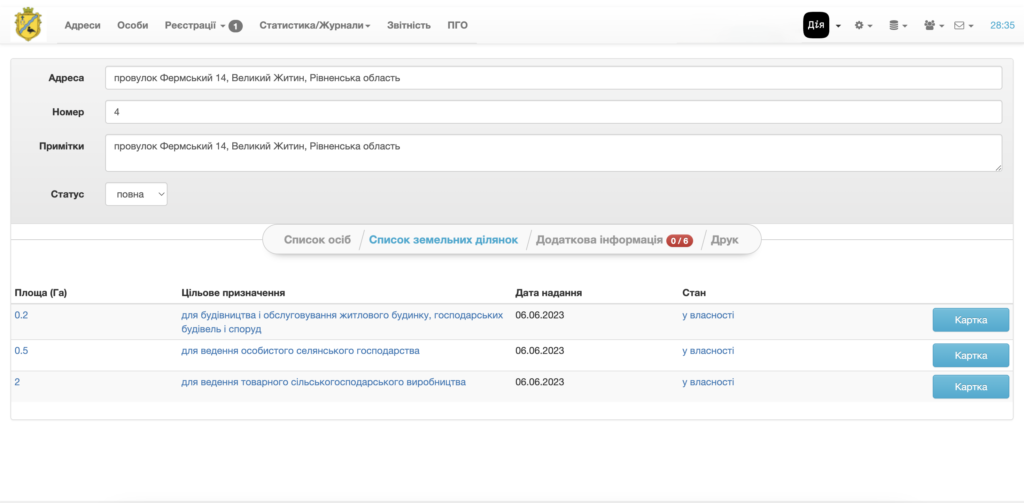Open the для ведення особистого селянського господарства link

pos(300,351)
